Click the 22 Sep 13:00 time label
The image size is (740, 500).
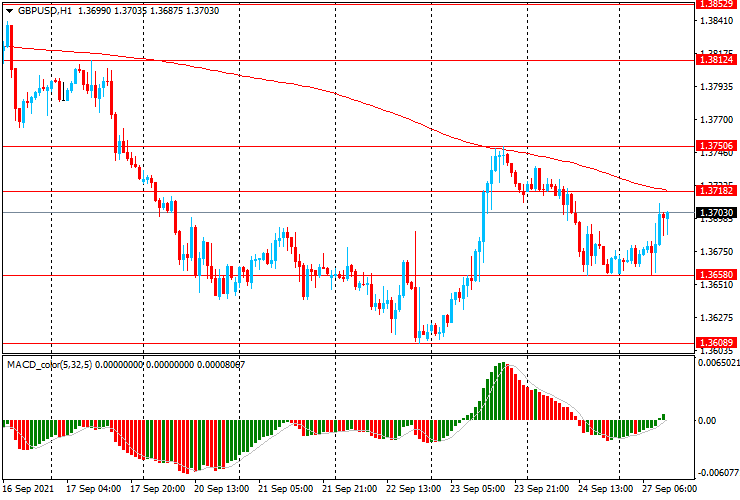413,488
